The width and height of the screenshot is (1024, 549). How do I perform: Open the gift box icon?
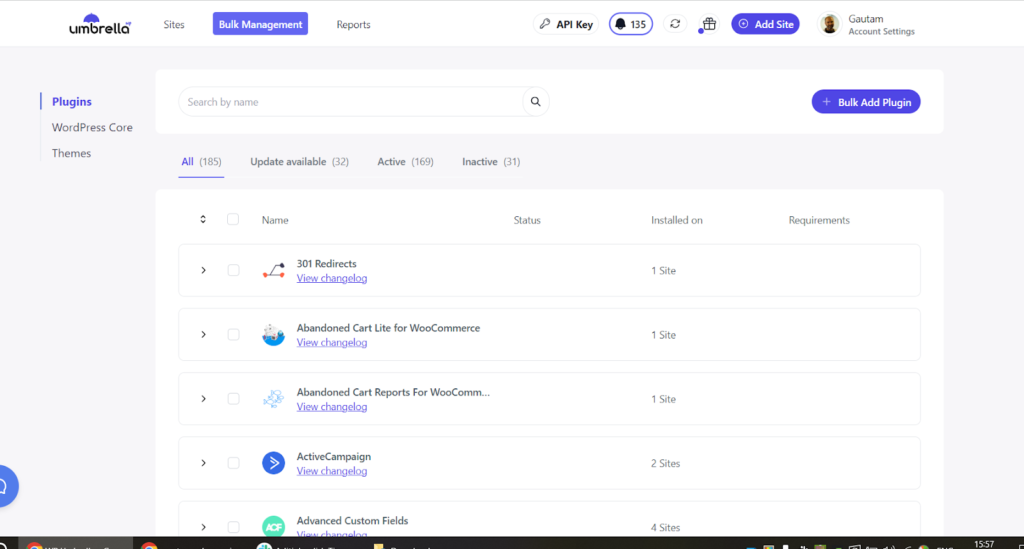pos(709,24)
